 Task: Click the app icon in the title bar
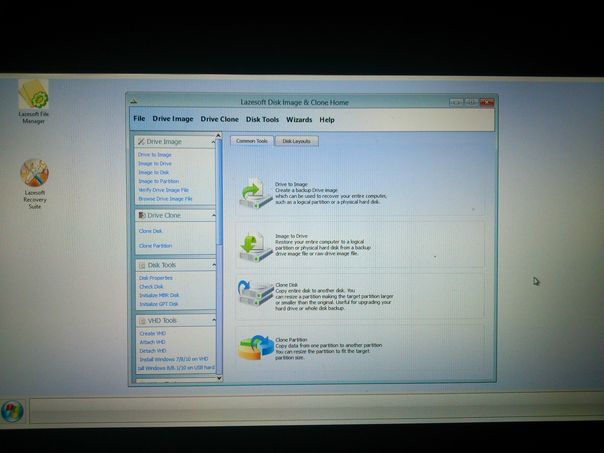pyautogui.click(x=133, y=101)
